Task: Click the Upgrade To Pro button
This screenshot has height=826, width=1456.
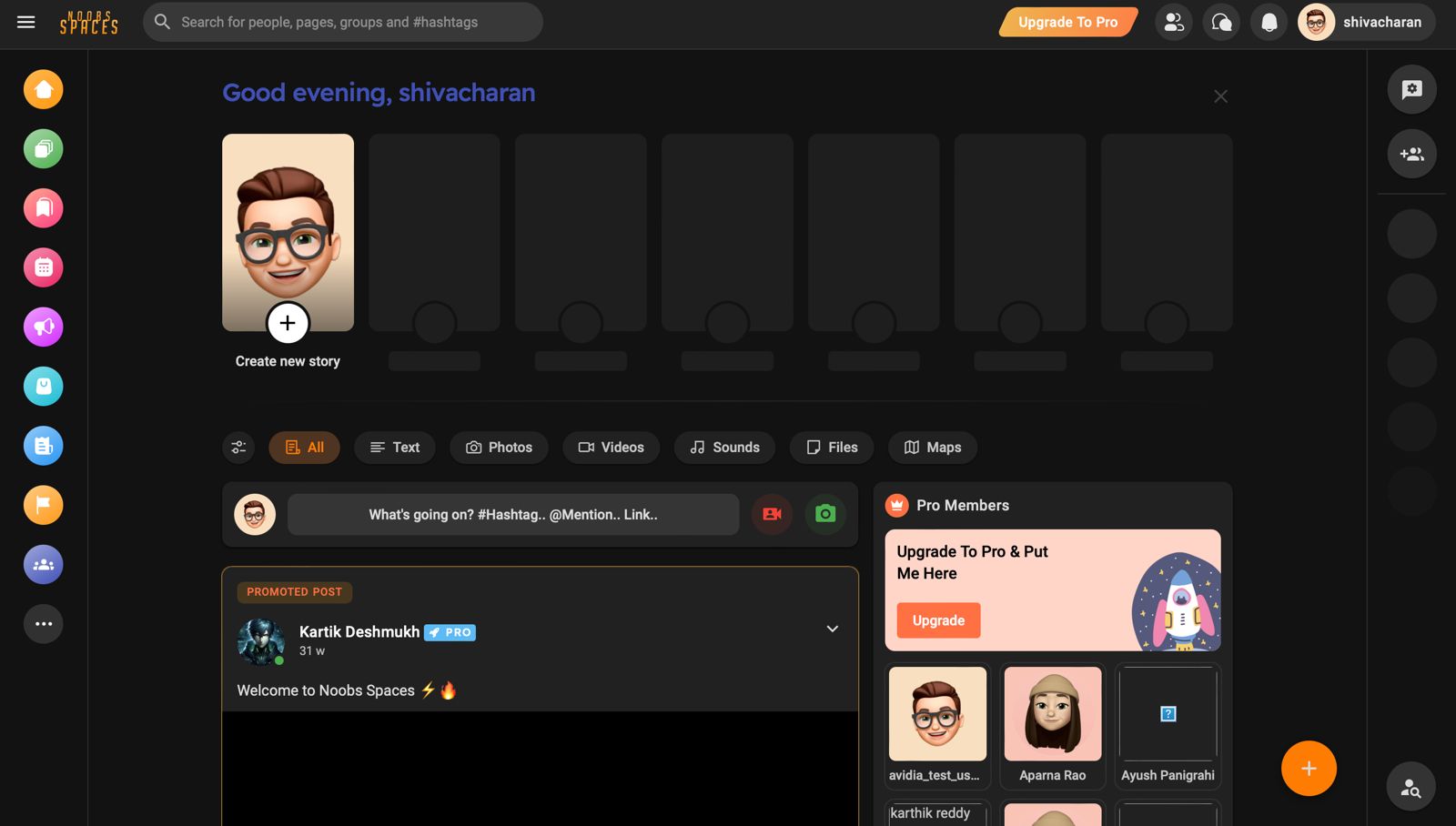Action: tap(1067, 22)
